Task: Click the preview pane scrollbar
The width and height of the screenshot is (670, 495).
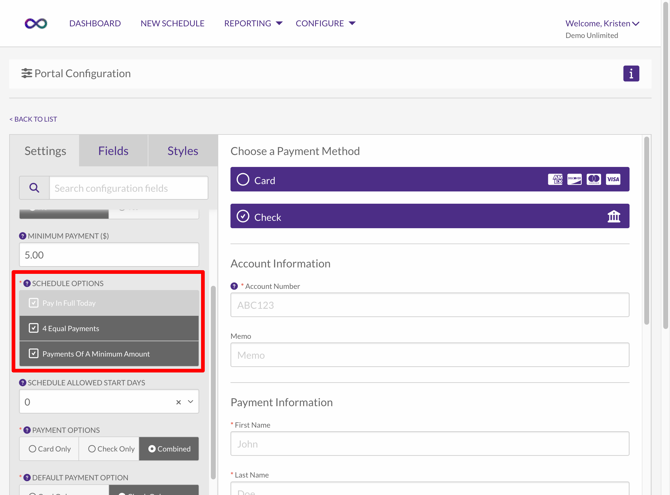Action: [646, 231]
